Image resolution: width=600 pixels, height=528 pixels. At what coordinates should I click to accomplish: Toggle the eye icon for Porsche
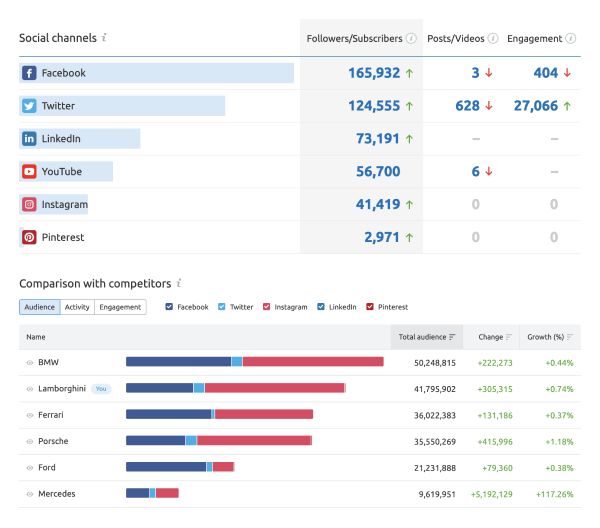(29, 441)
